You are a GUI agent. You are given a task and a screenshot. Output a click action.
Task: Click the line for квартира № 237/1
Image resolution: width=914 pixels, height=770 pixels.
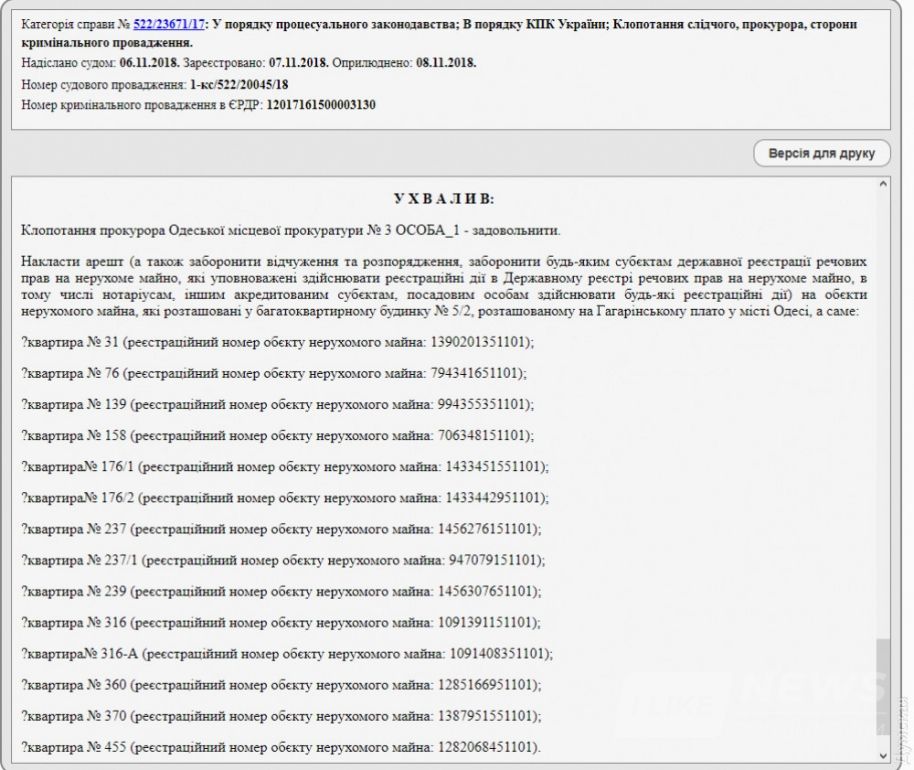pos(283,560)
